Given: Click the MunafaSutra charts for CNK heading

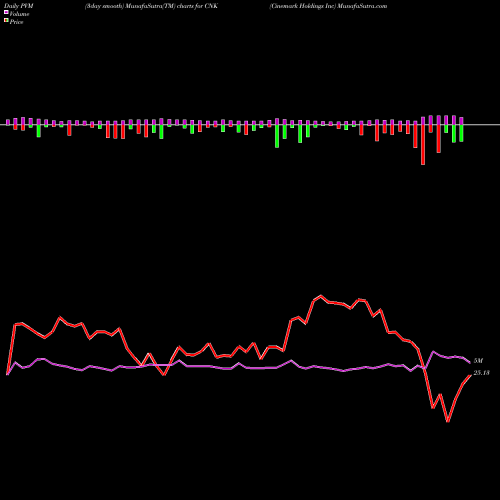Looking at the screenshot, I should (151, 6).
